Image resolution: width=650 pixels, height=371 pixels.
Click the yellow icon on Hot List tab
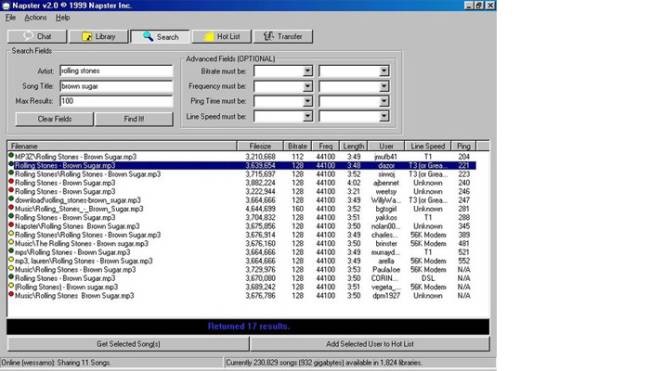pos(209,37)
